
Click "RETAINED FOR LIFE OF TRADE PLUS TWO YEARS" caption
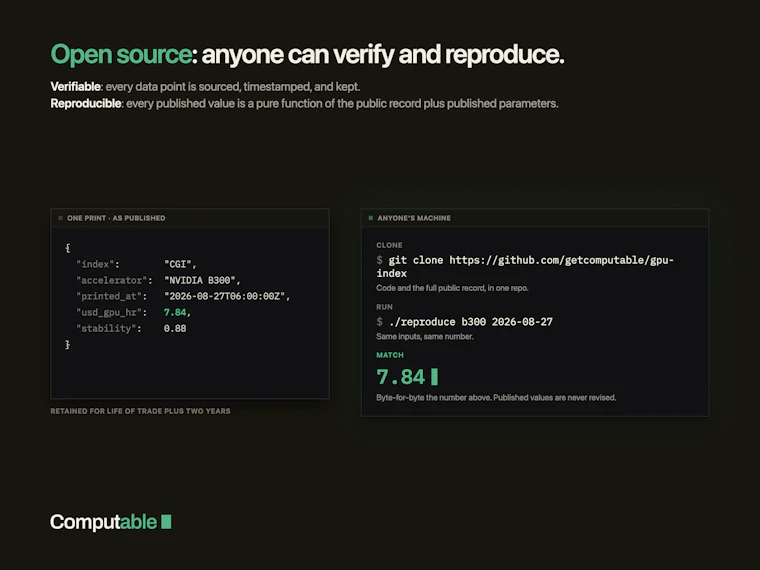click(141, 411)
